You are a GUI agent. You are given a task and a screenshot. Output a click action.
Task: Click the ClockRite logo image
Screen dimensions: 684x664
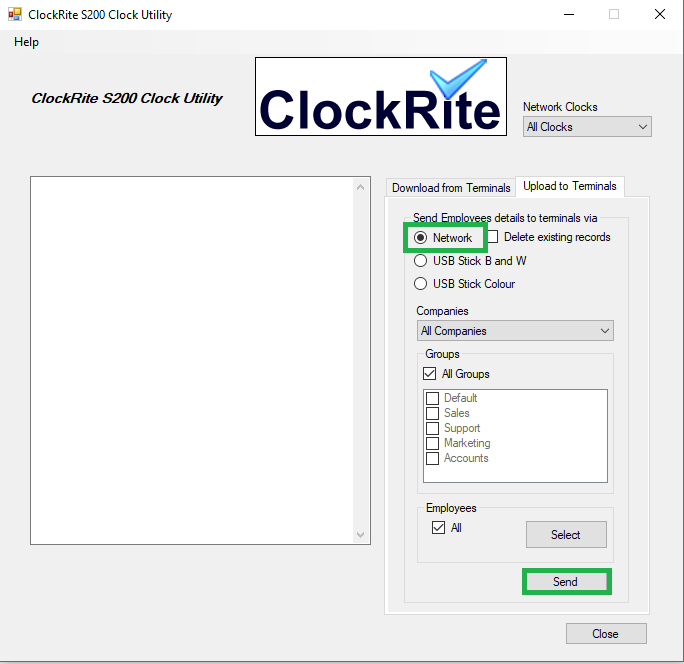coord(381,96)
